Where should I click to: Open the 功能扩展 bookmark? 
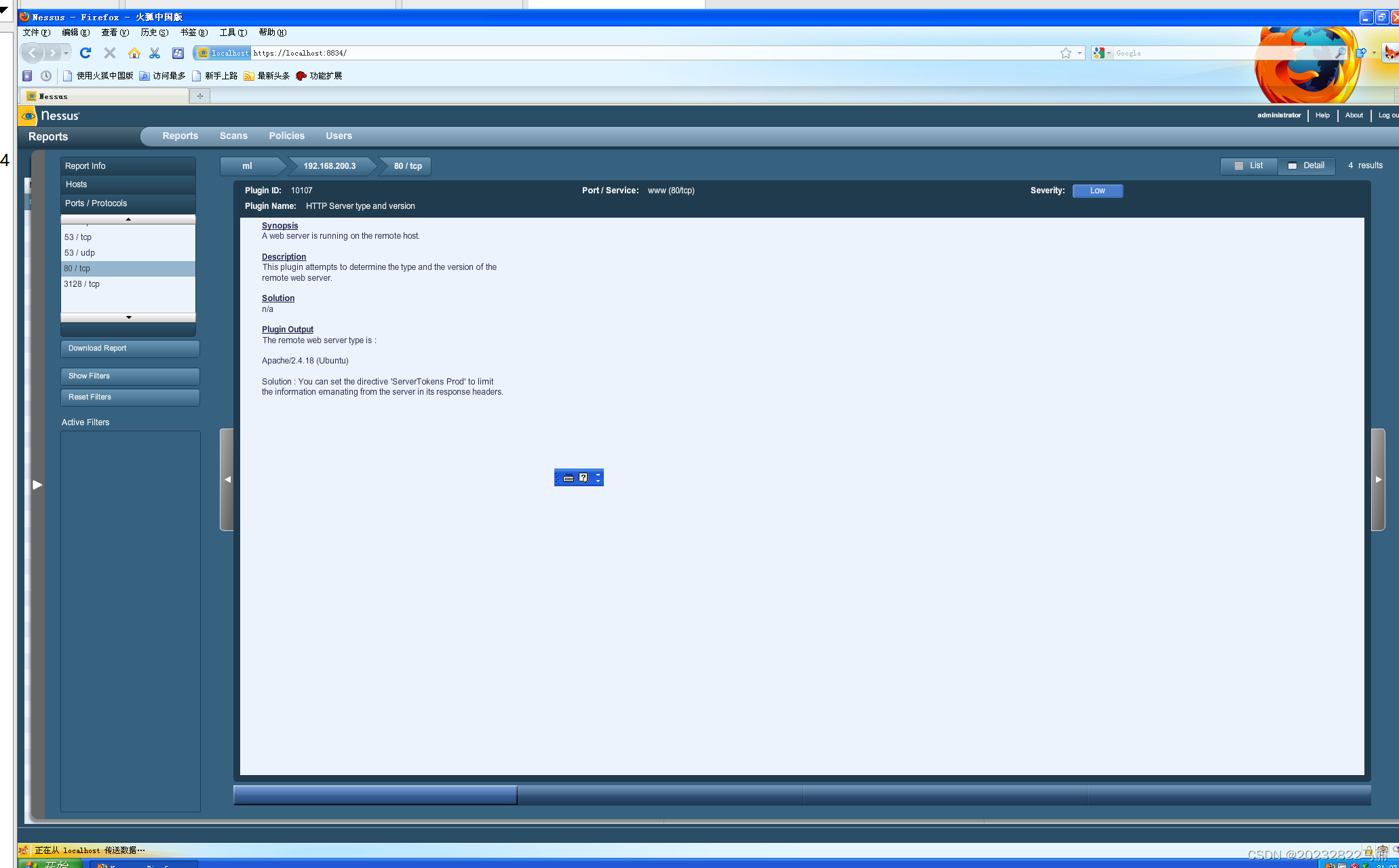(x=319, y=76)
